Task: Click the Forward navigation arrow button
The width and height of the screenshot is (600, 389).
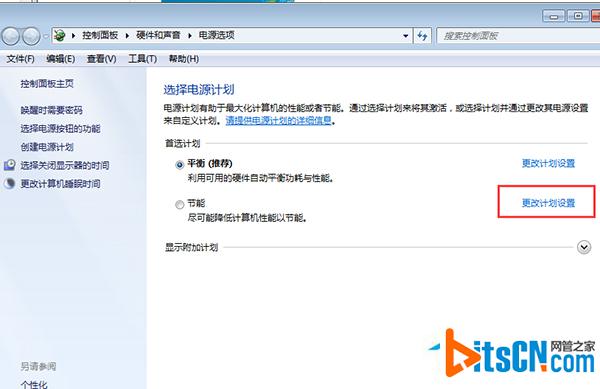Action: tap(31, 36)
